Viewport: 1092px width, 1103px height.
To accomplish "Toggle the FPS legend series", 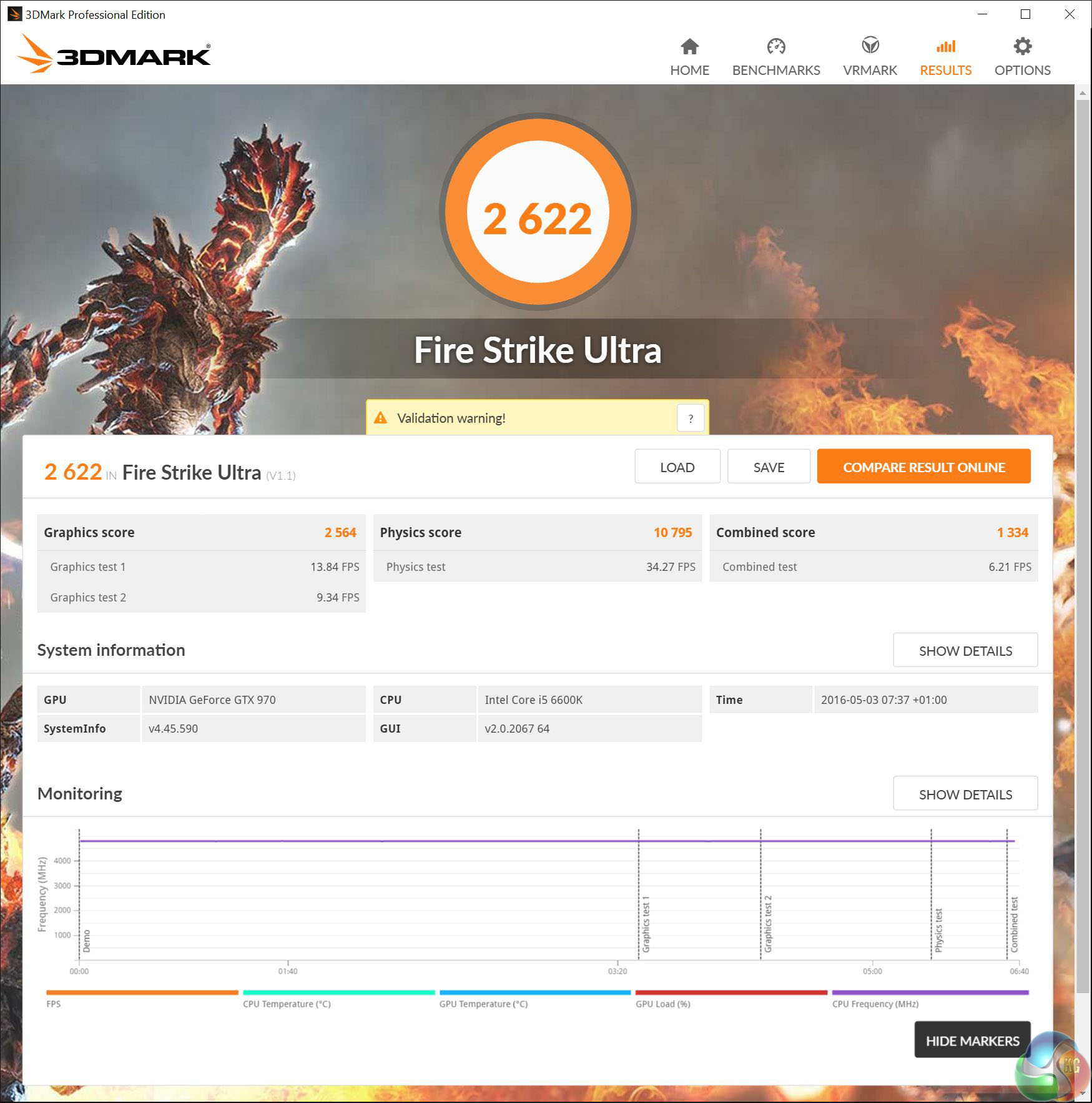I will tap(142, 998).
